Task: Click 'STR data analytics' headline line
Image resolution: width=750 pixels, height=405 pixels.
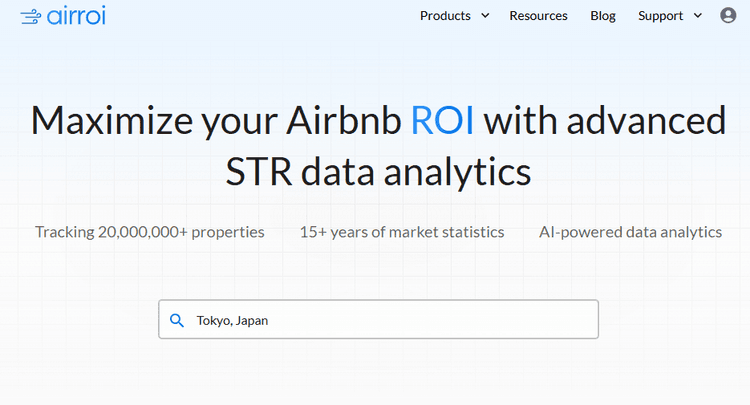Action: coord(378,172)
